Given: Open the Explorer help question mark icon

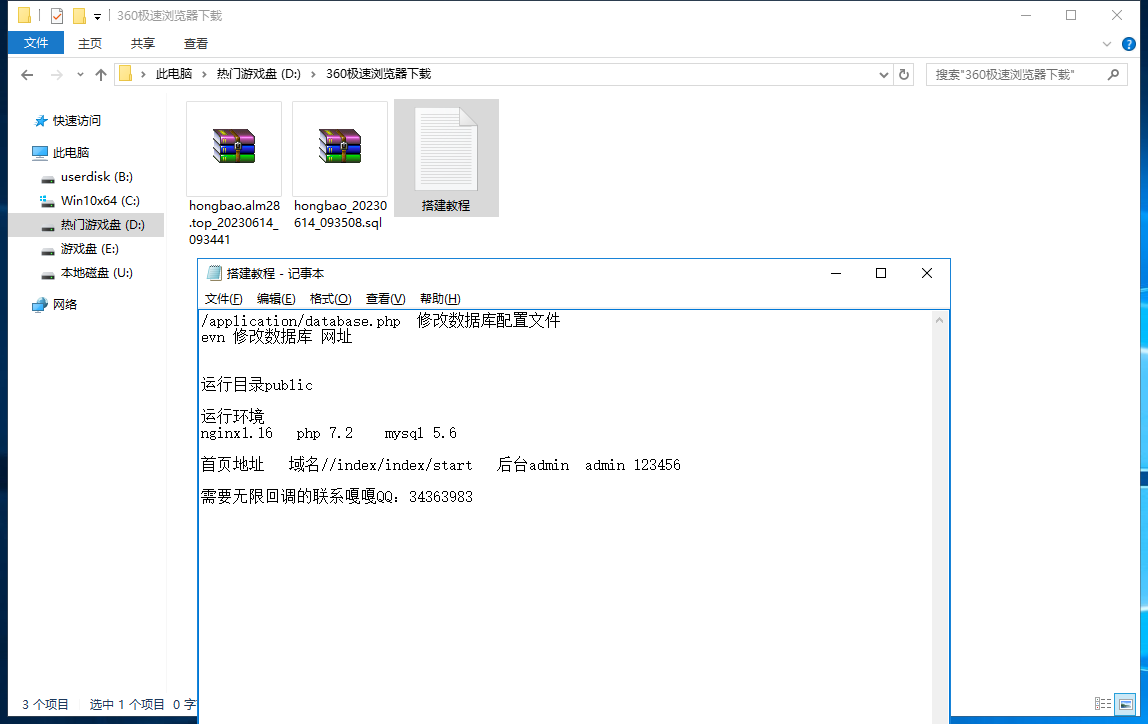Looking at the screenshot, I should click(1129, 43).
